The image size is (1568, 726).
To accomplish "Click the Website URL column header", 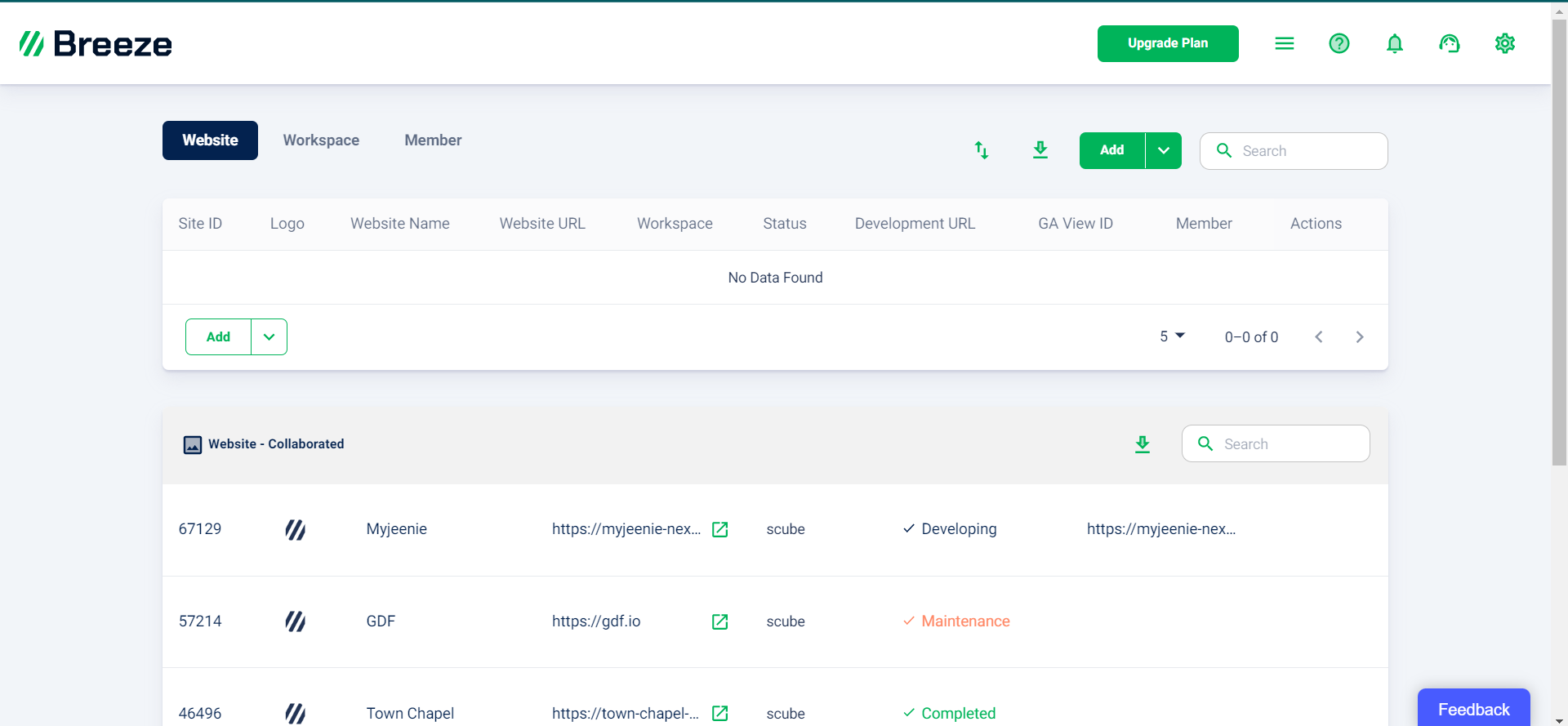I will (x=542, y=224).
